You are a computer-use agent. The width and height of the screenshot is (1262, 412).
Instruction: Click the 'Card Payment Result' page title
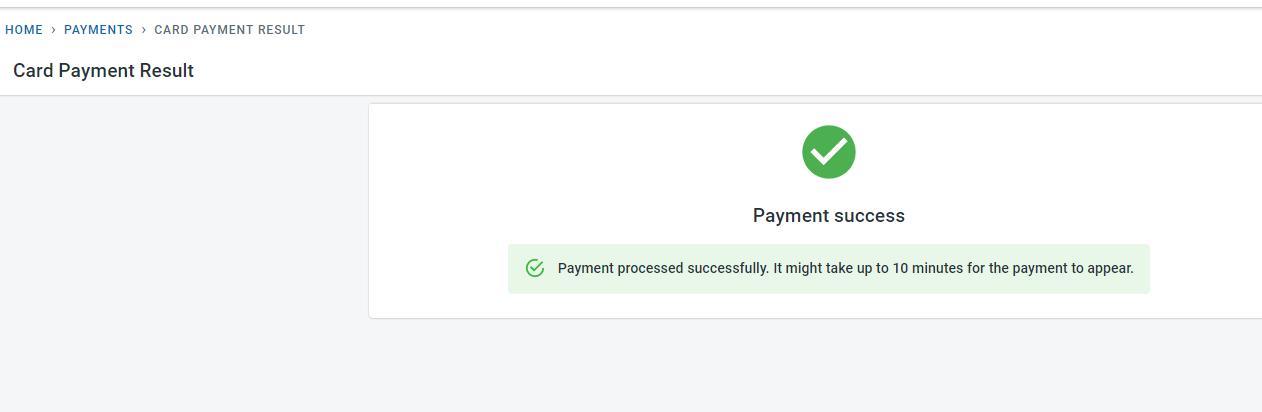[103, 71]
